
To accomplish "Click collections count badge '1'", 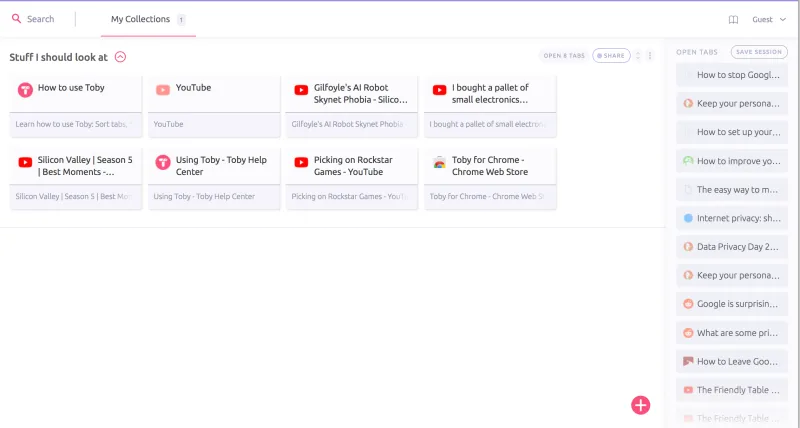I will (x=181, y=20).
